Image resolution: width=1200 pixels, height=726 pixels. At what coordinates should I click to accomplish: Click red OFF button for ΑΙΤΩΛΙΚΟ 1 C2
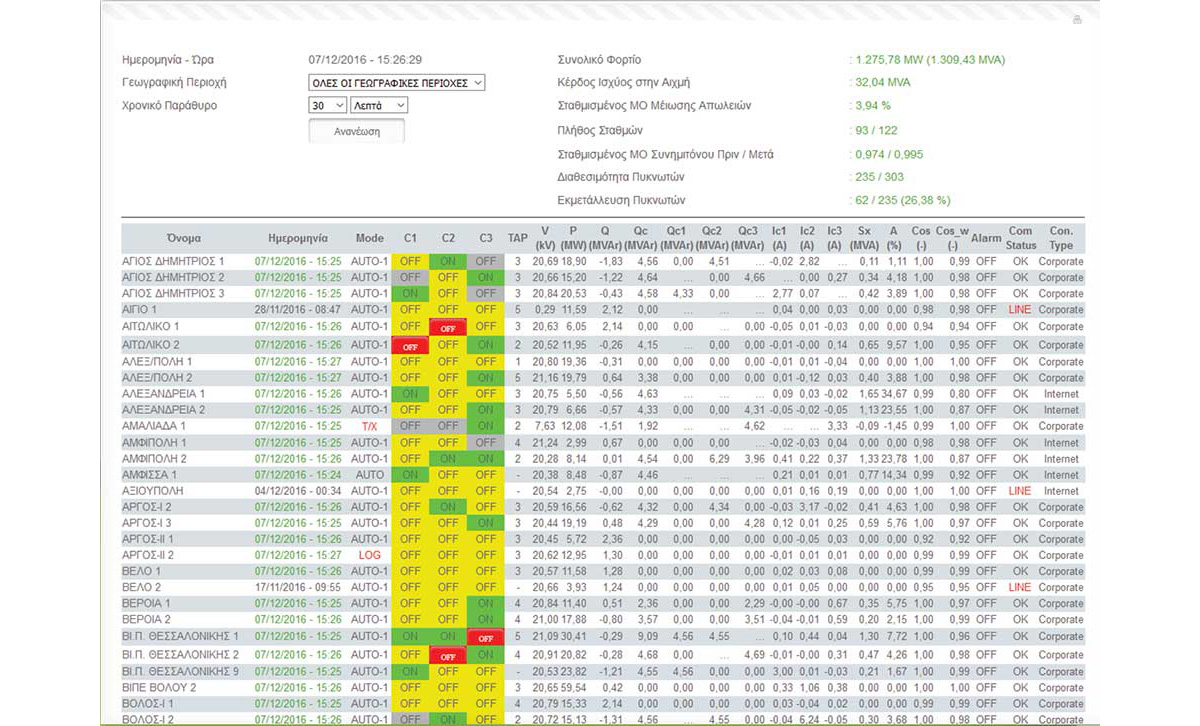pyautogui.click(x=448, y=328)
